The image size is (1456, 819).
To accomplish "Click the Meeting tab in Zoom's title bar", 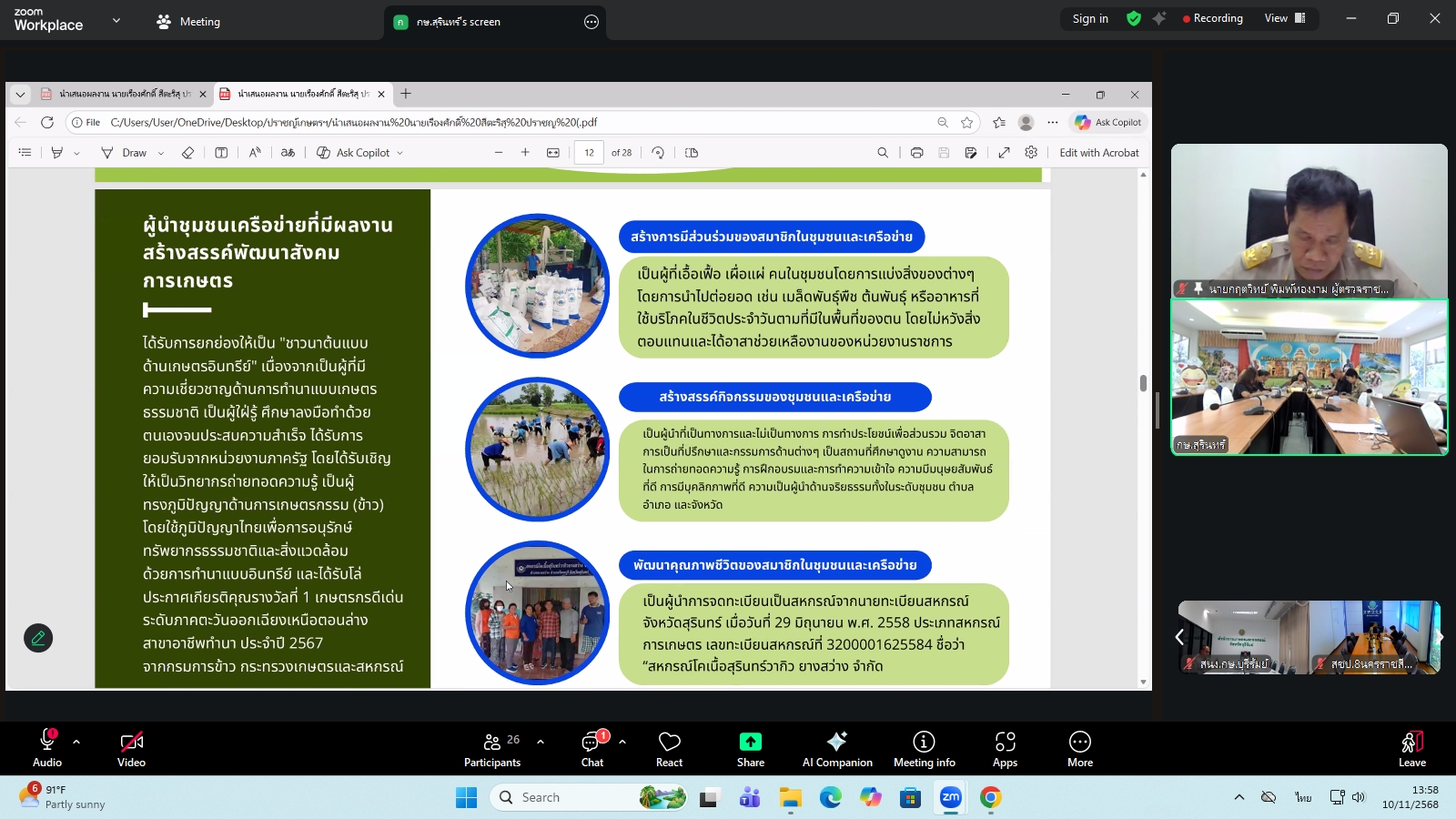I will [187, 20].
